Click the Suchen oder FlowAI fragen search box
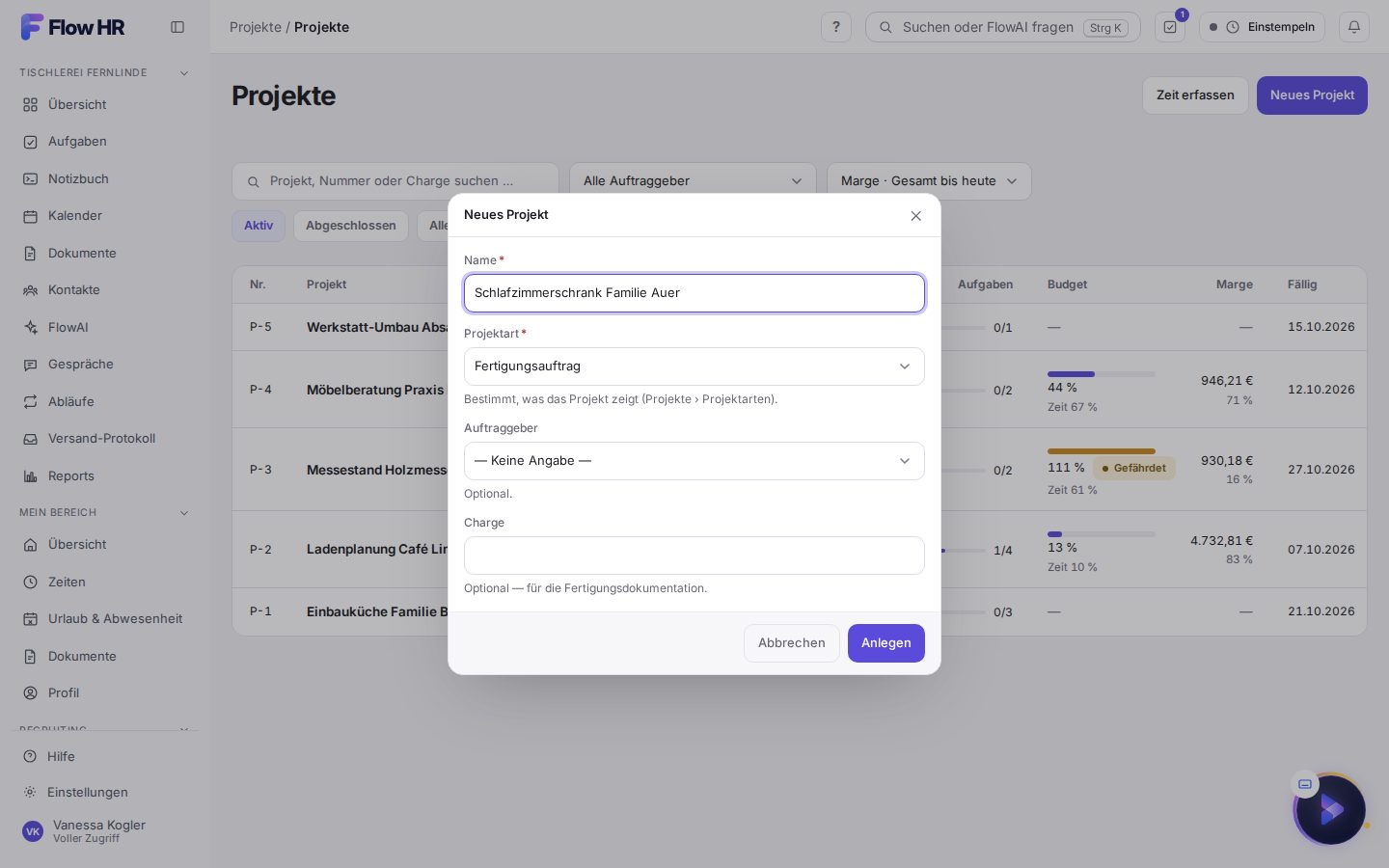 tap(1003, 27)
